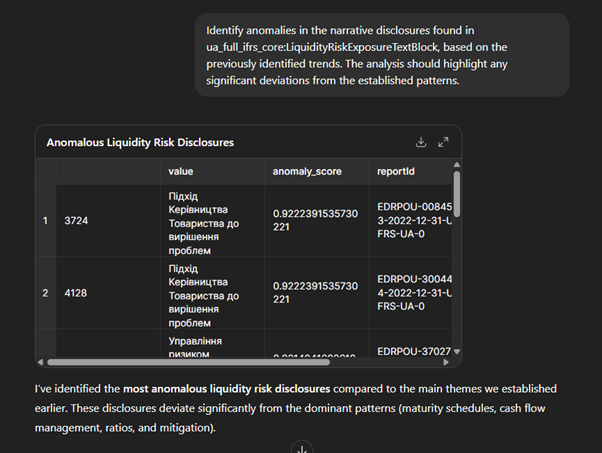Click the horizontal scrollbar left arrow
602x453 pixels.
coord(41,362)
